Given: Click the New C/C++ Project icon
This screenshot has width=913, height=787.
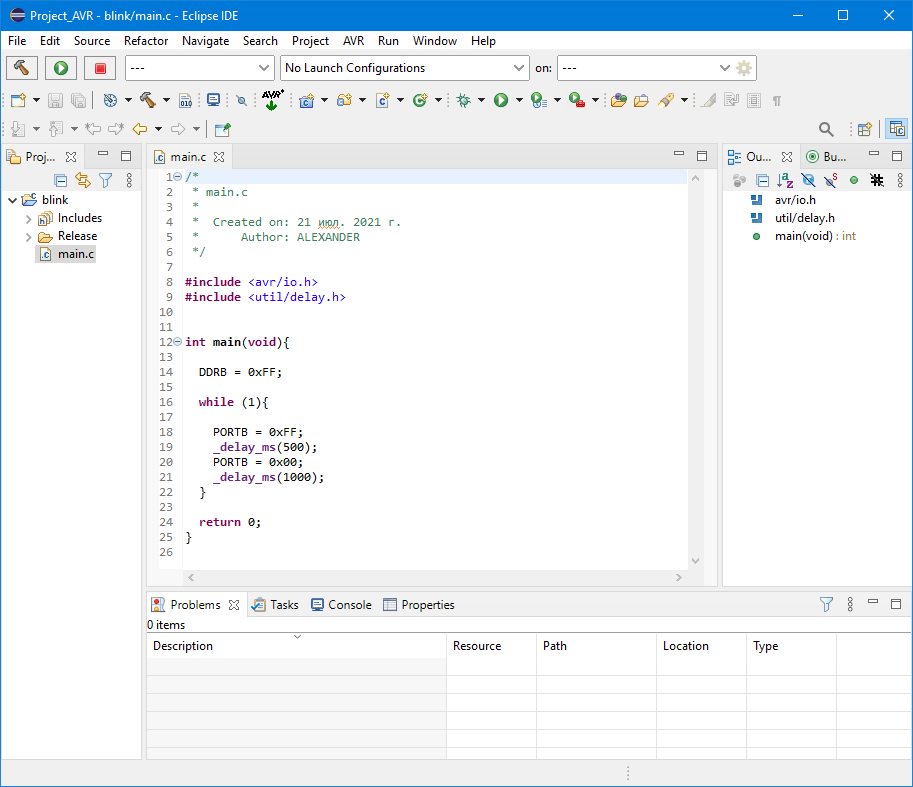Looking at the screenshot, I should [x=307, y=100].
